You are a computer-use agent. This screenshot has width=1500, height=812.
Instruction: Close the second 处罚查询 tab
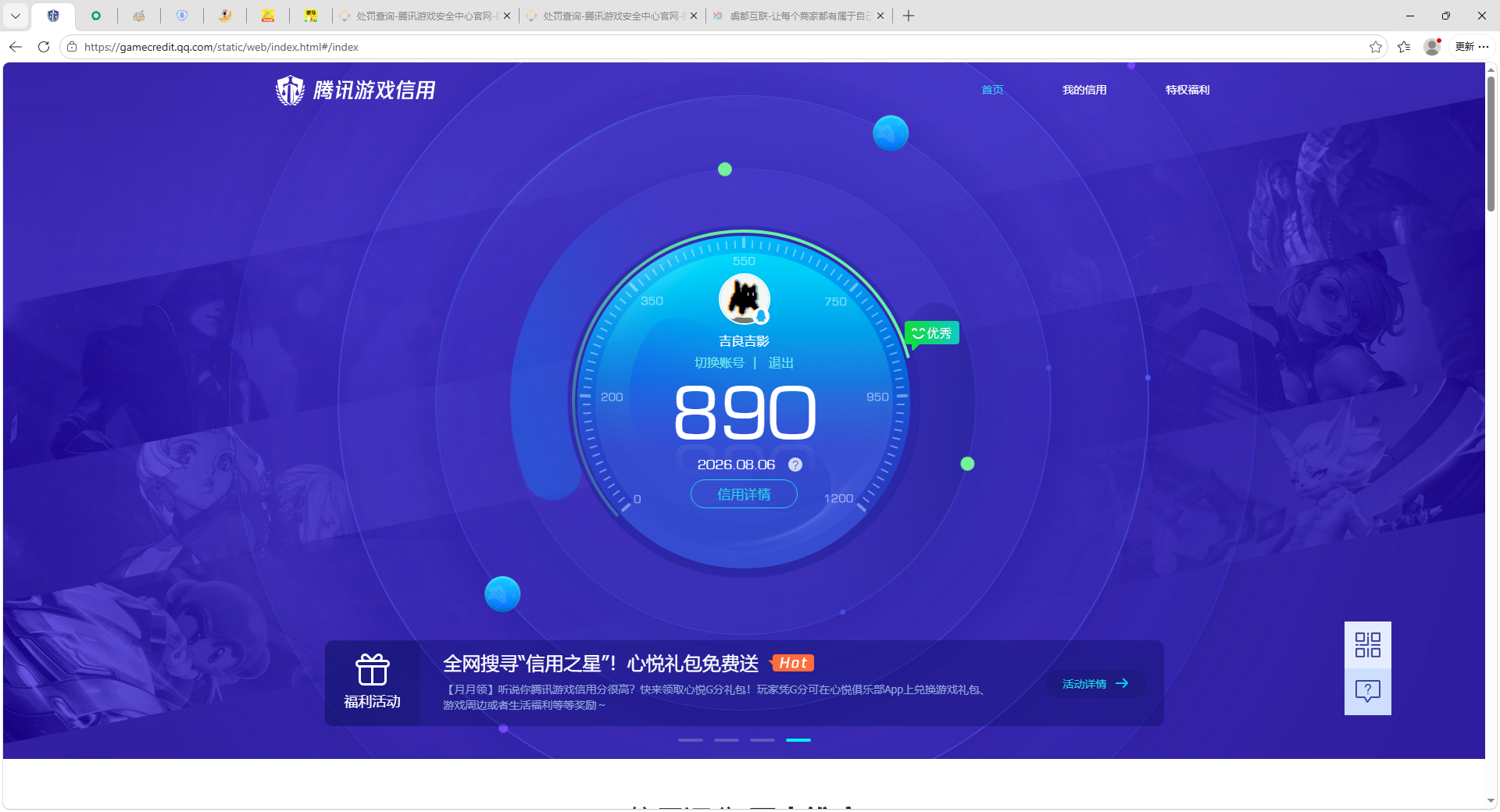pyautogui.click(x=694, y=16)
